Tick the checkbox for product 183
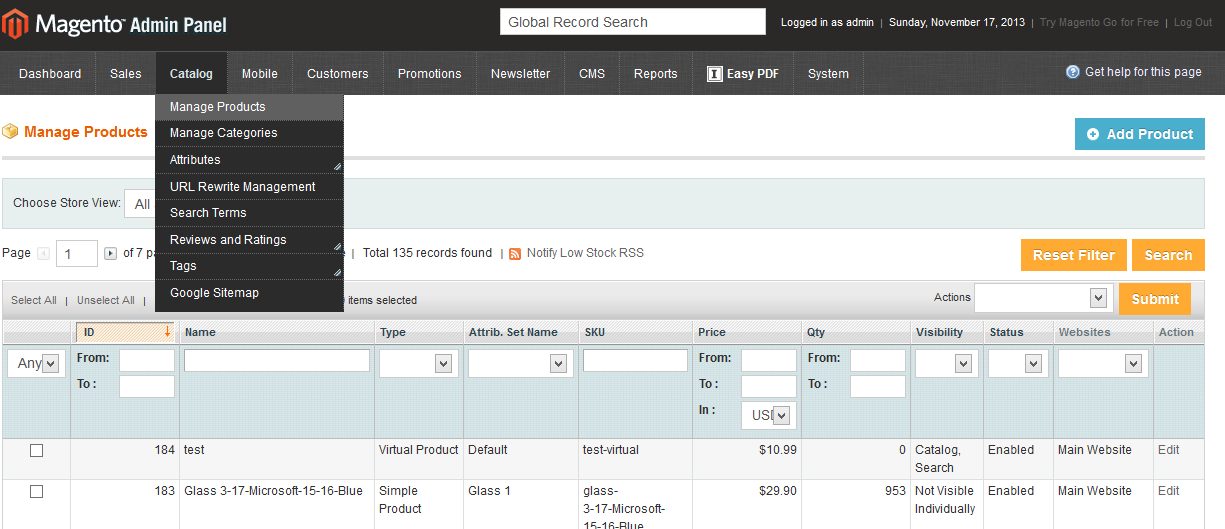 tap(36, 491)
